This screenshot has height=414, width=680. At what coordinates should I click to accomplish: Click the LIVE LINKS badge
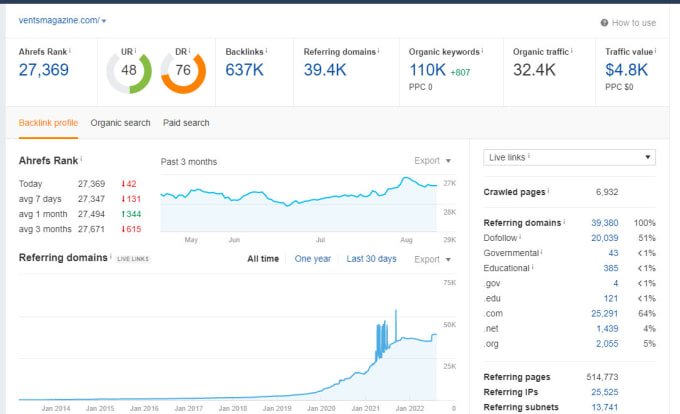[133, 259]
